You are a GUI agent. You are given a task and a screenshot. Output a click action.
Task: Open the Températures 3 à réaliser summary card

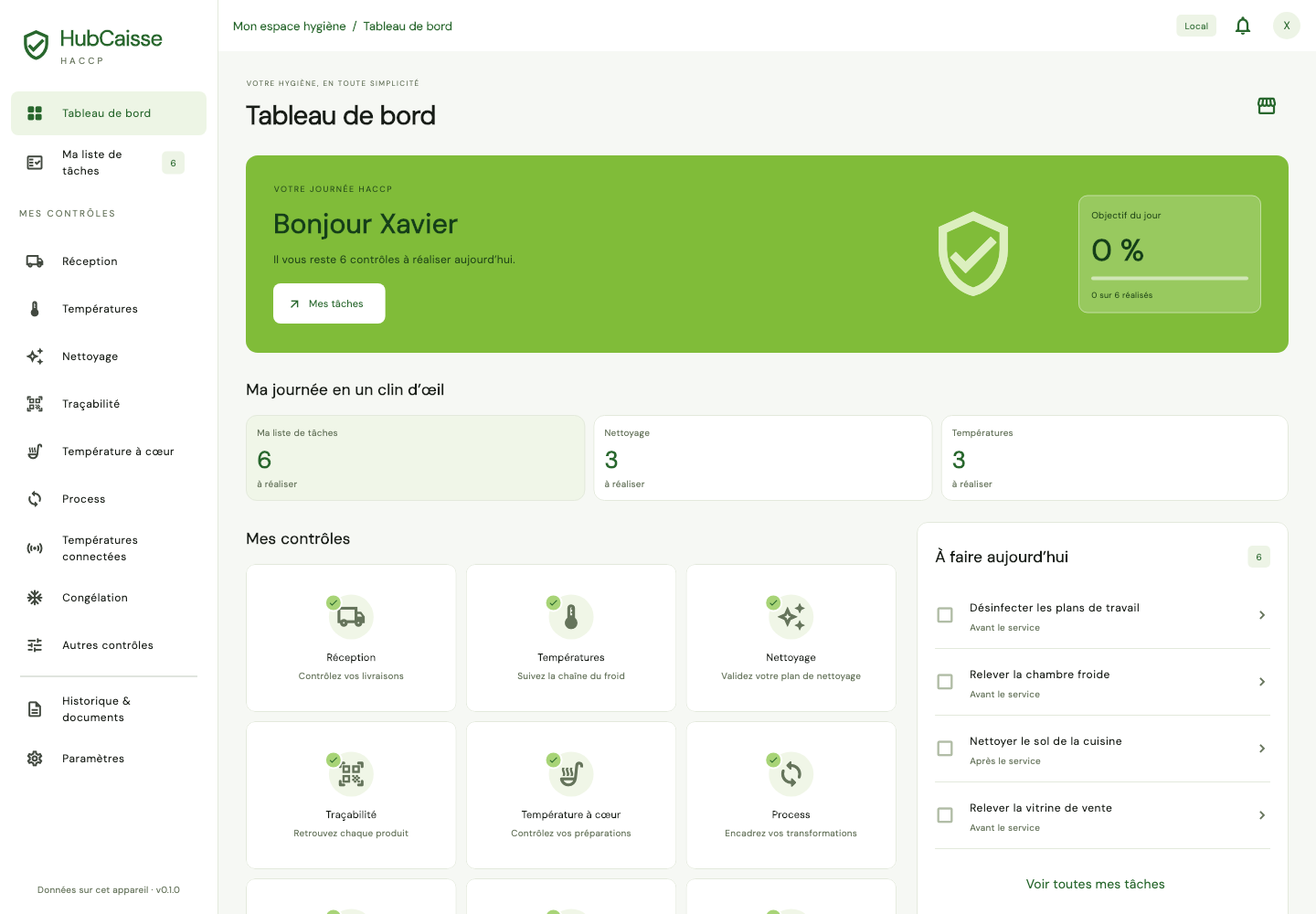[1115, 458]
